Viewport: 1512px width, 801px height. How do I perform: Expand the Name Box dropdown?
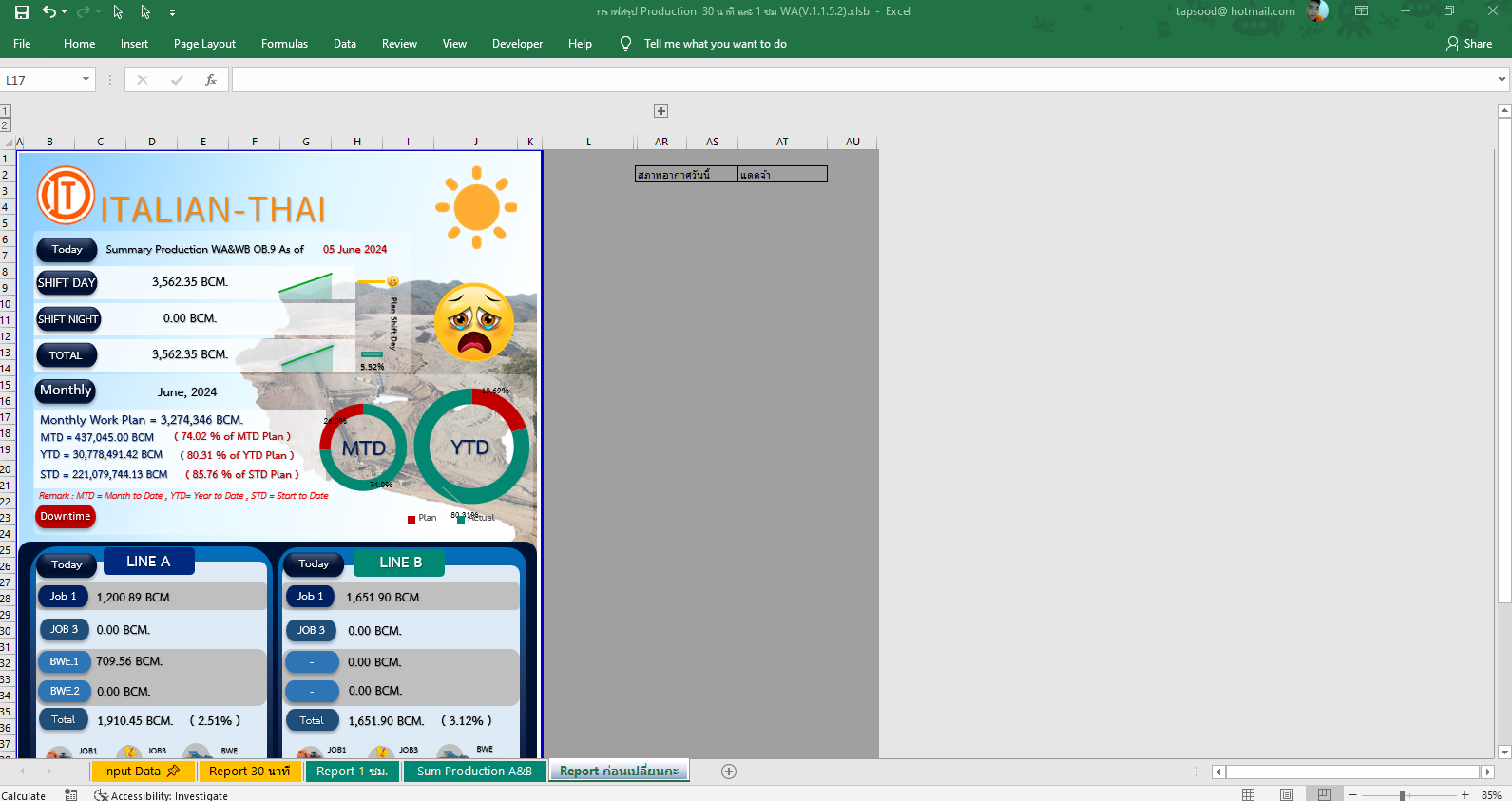86,80
